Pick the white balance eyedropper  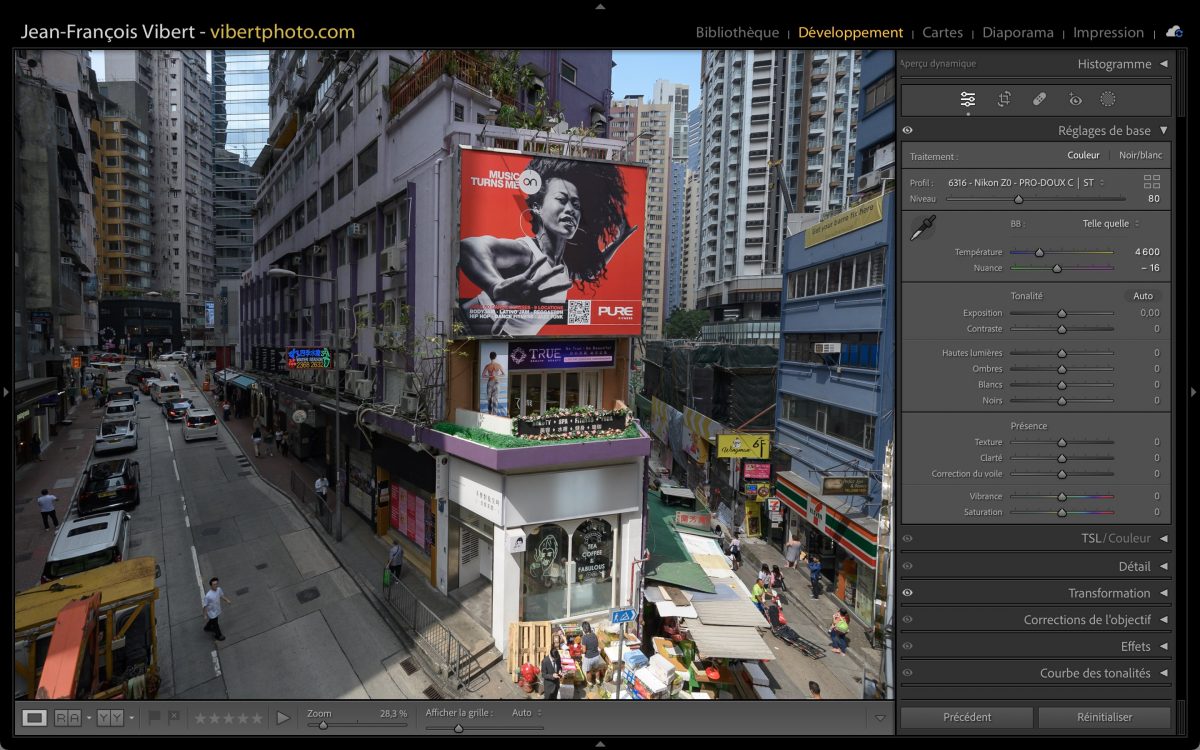(x=921, y=228)
